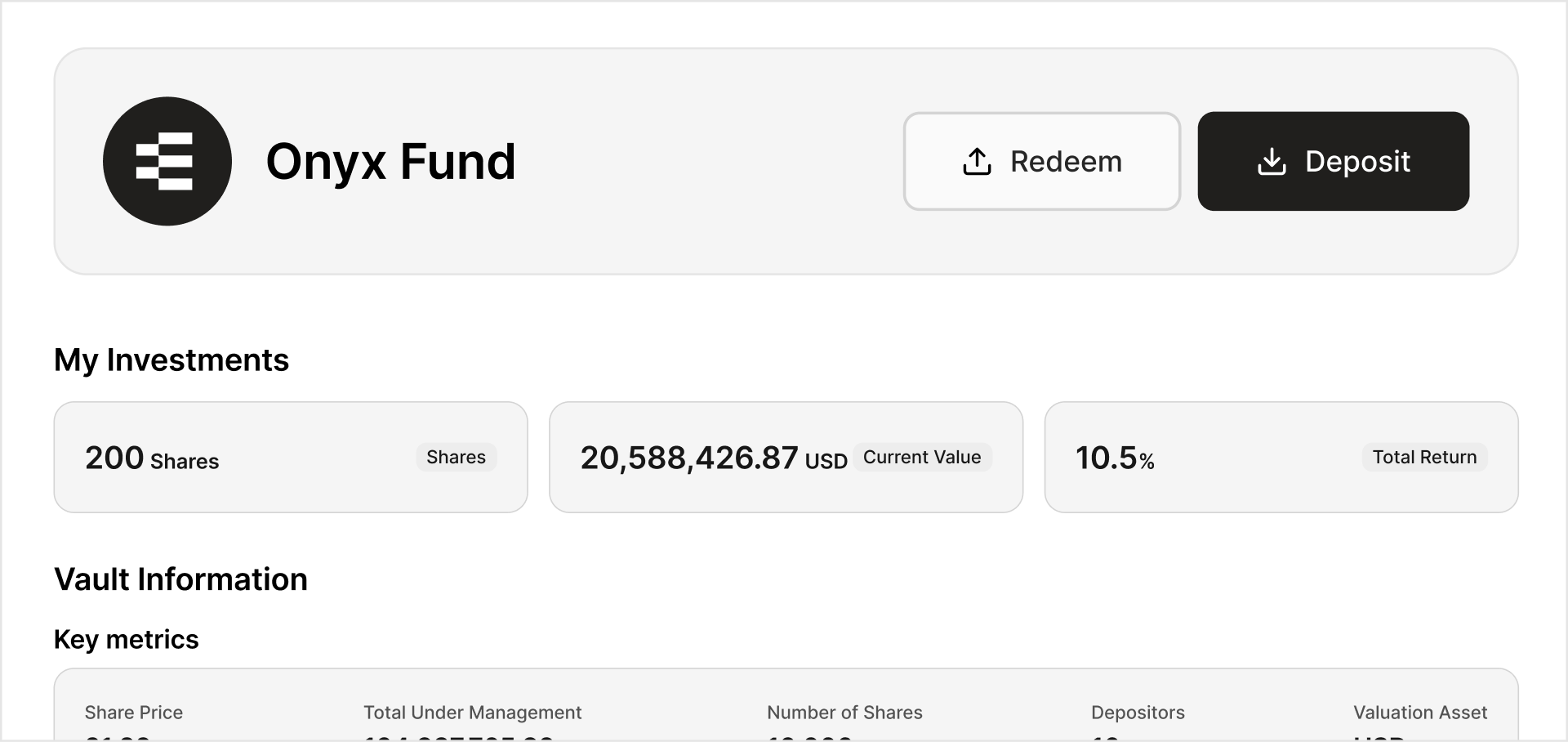Click the Redeem button
Image resolution: width=1568 pixels, height=742 pixels.
(x=1042, y=161)
